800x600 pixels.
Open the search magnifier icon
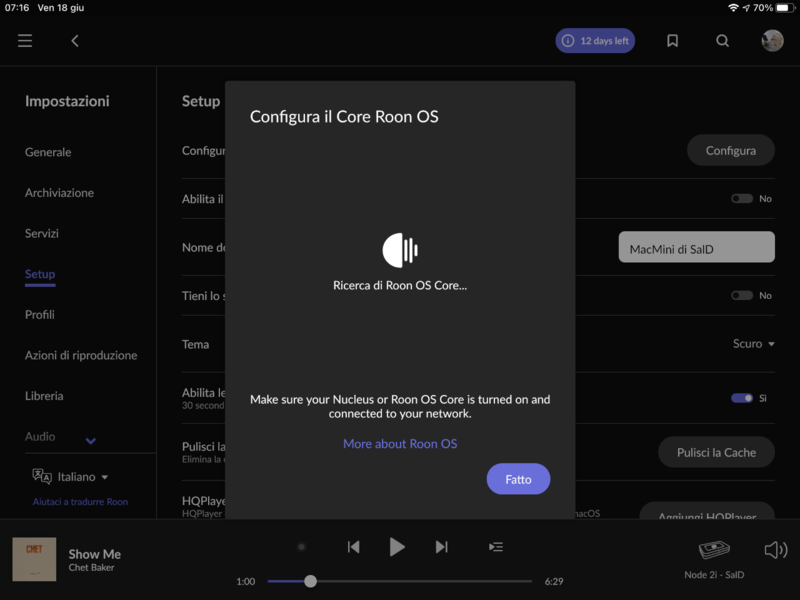(x=722, y=41)
